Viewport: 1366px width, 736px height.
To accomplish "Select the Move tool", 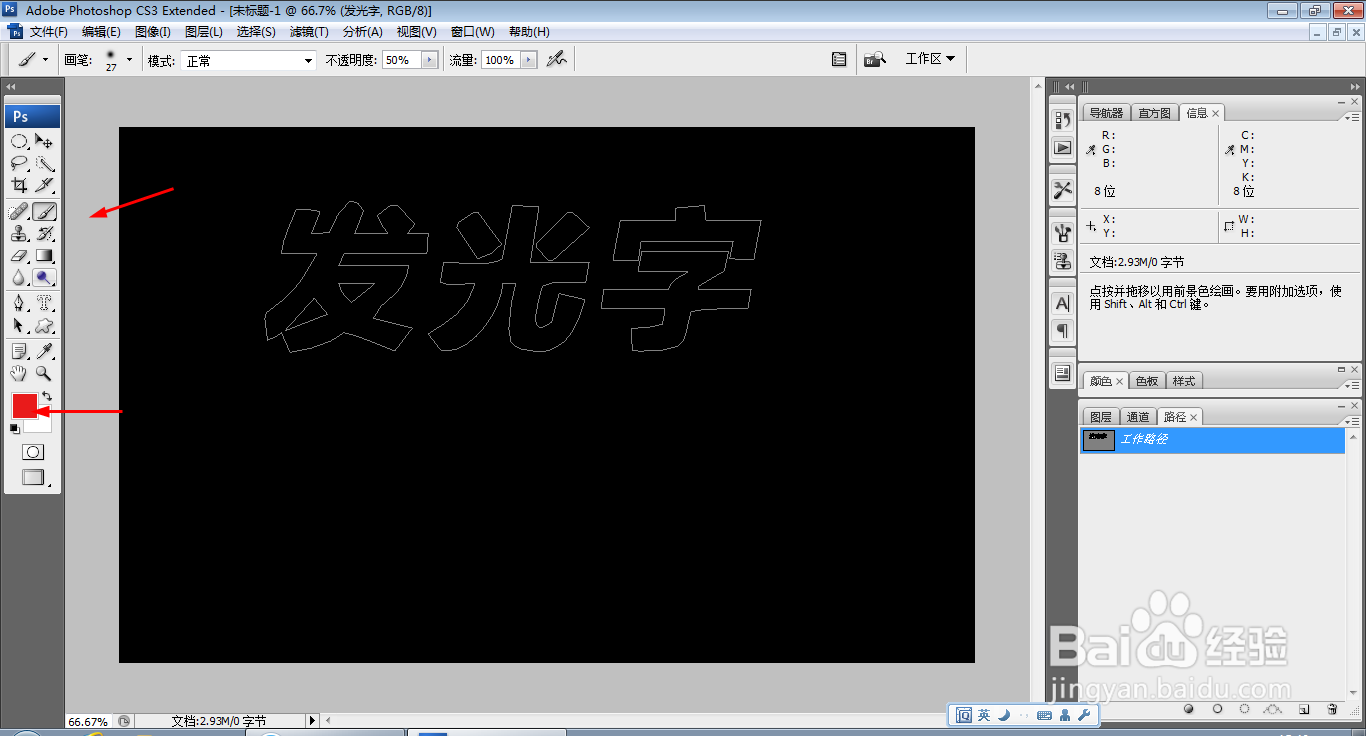I will (x=44, y=141).
